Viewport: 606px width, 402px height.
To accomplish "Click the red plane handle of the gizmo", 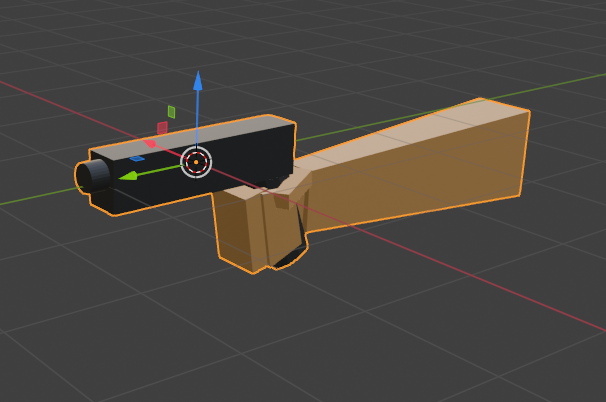I will tap(162, 128).
